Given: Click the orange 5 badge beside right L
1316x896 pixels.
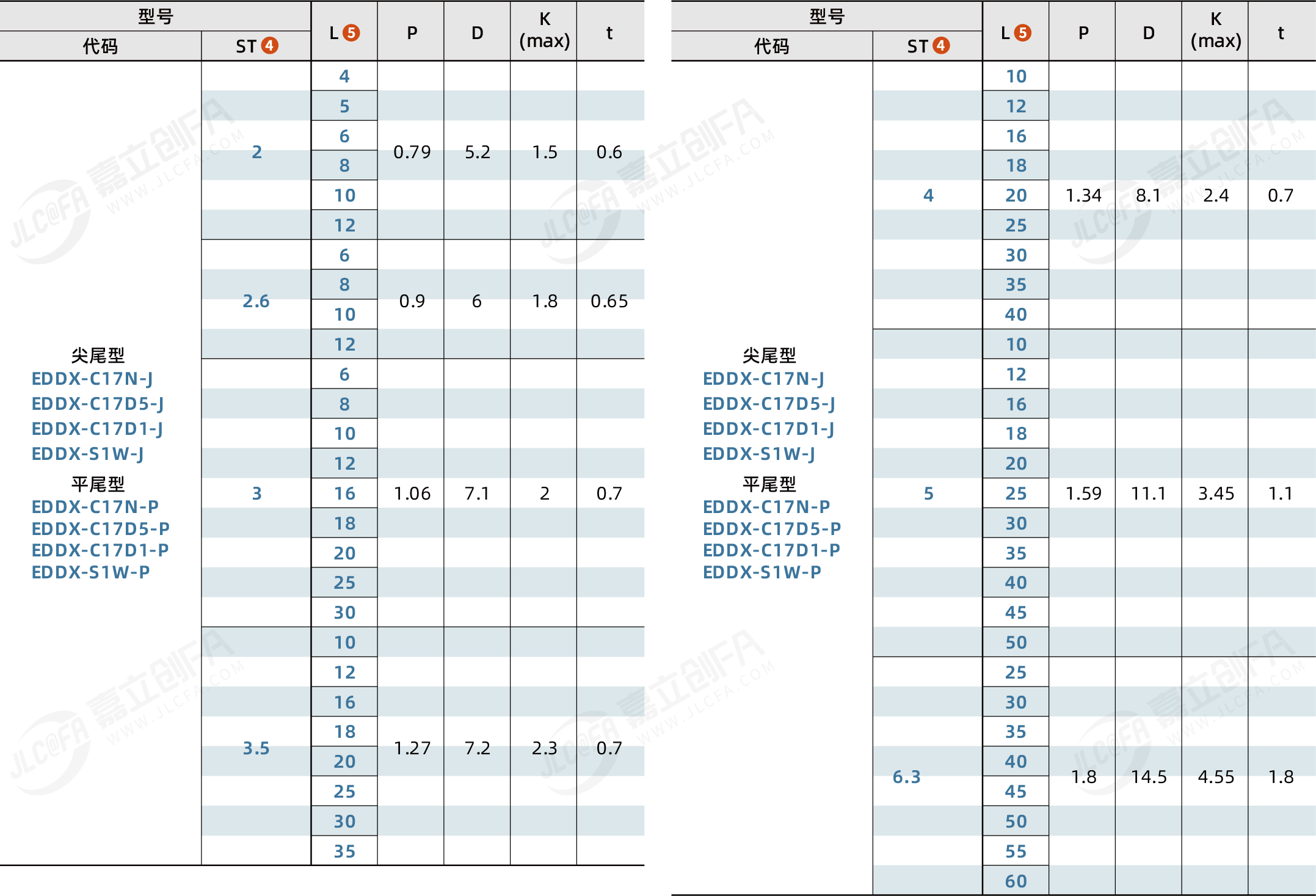Looking at the screenshot, I should (1023, 32).
